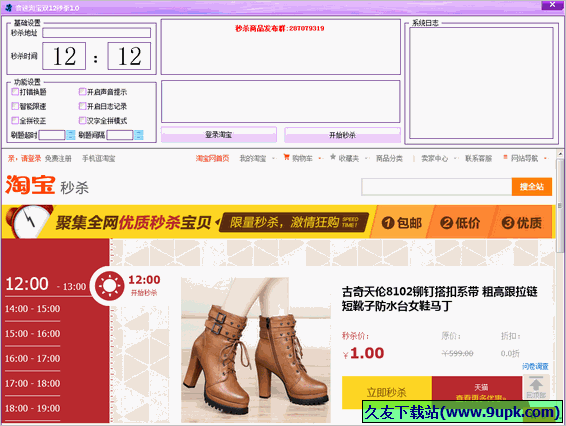Image resolution: width=566 pixels, height=426 pixels.
Task: Select the 18:00 - 19:00 time slot
Action: 32,409
